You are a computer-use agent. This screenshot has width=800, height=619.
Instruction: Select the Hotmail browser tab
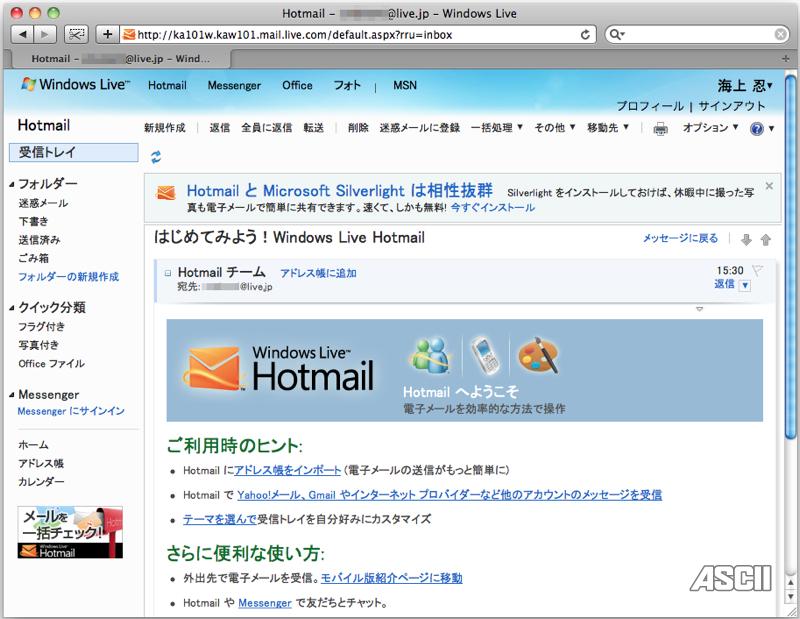click(x=120, y=59)
